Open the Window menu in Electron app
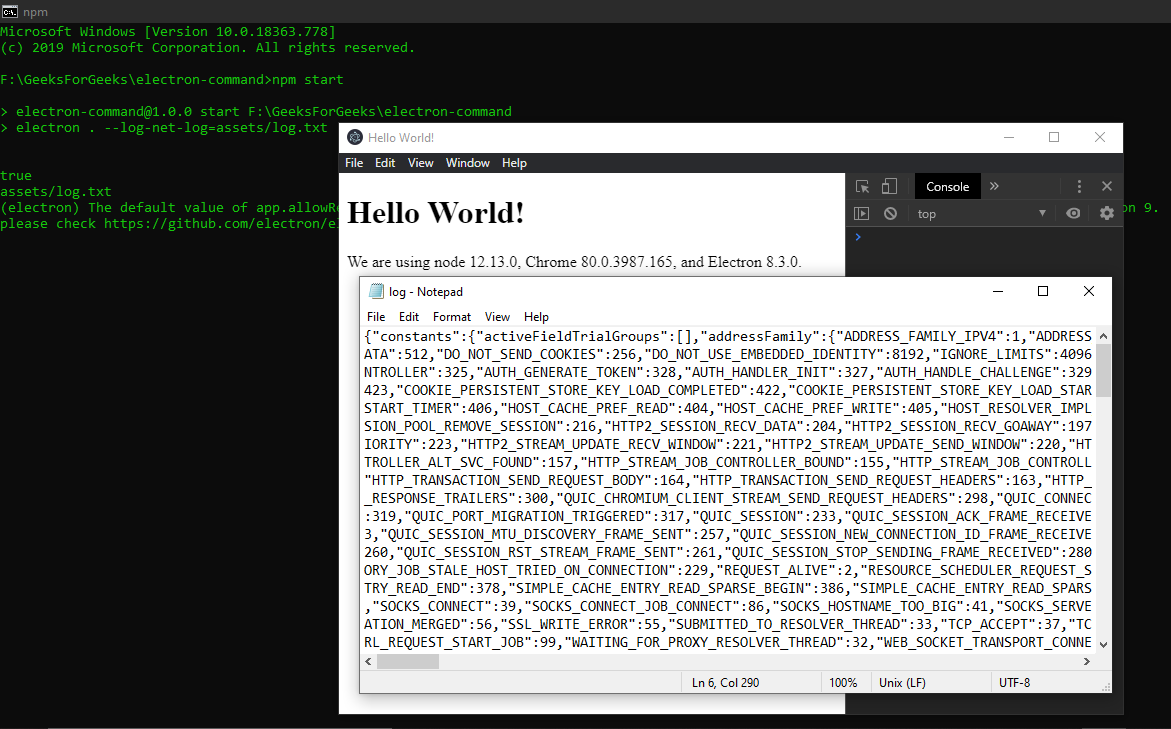Image resolution: width=1171 pixels, height=729 pixels. (468, 163)
